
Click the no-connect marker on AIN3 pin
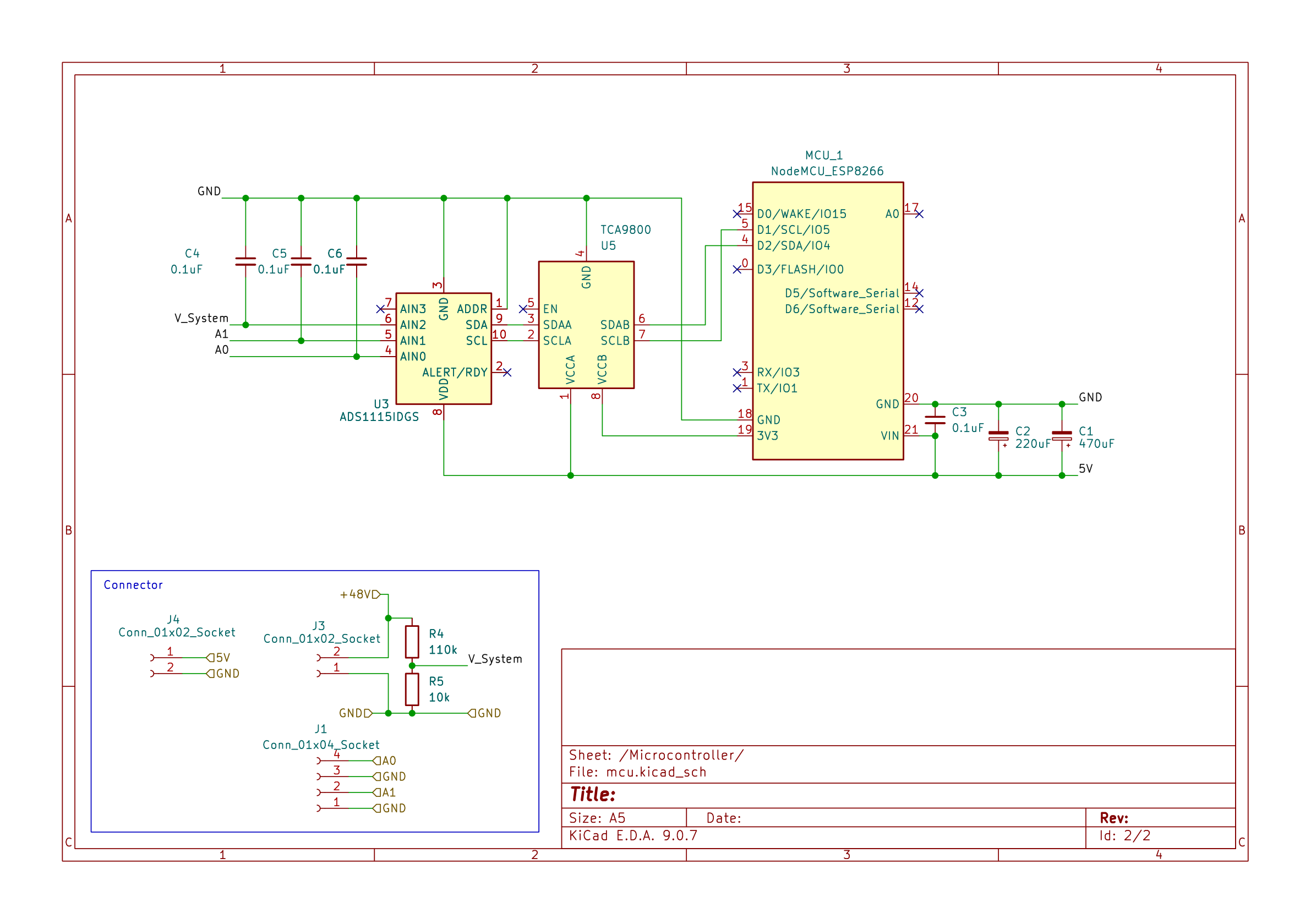tap(381, 310)
